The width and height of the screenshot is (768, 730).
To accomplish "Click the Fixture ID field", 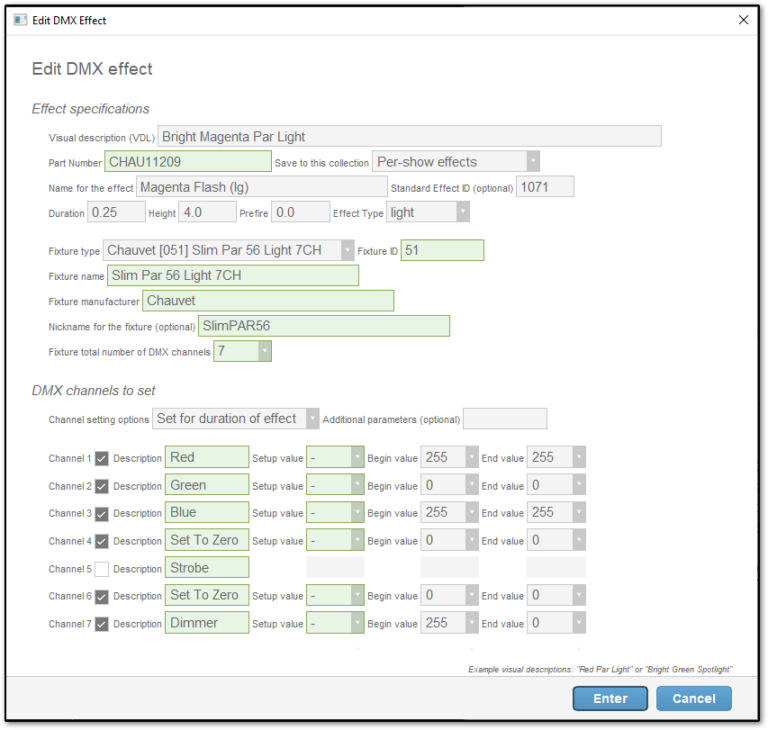I will click(x=442, y=250).
